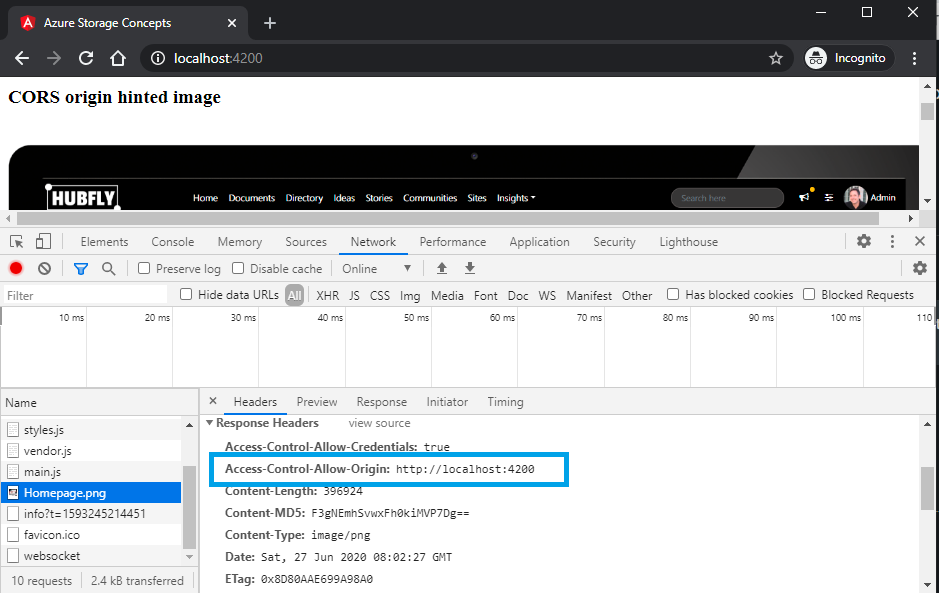Export requests as HAR file

pos(470,268)
